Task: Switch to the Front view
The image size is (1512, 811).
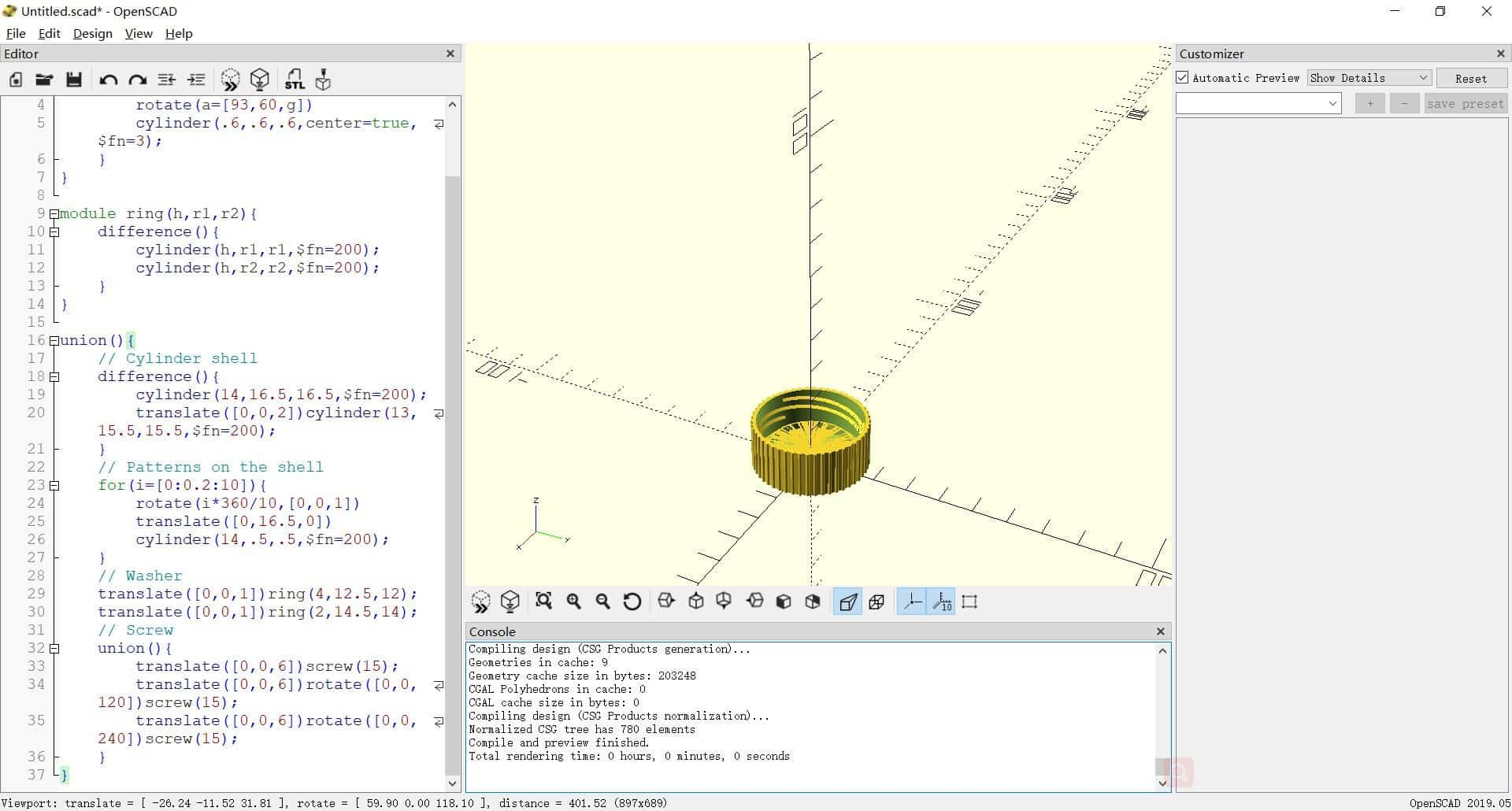Action: coord(784,602)
